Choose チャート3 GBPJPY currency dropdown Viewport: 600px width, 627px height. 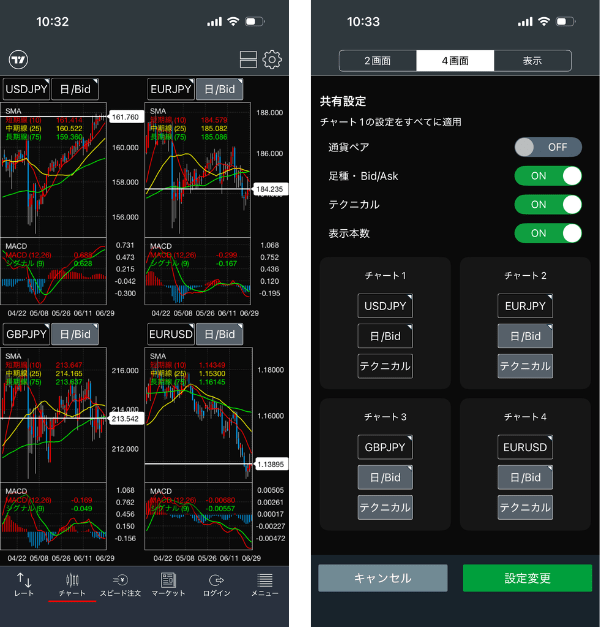pyautogui.click(x=385, y=447)
